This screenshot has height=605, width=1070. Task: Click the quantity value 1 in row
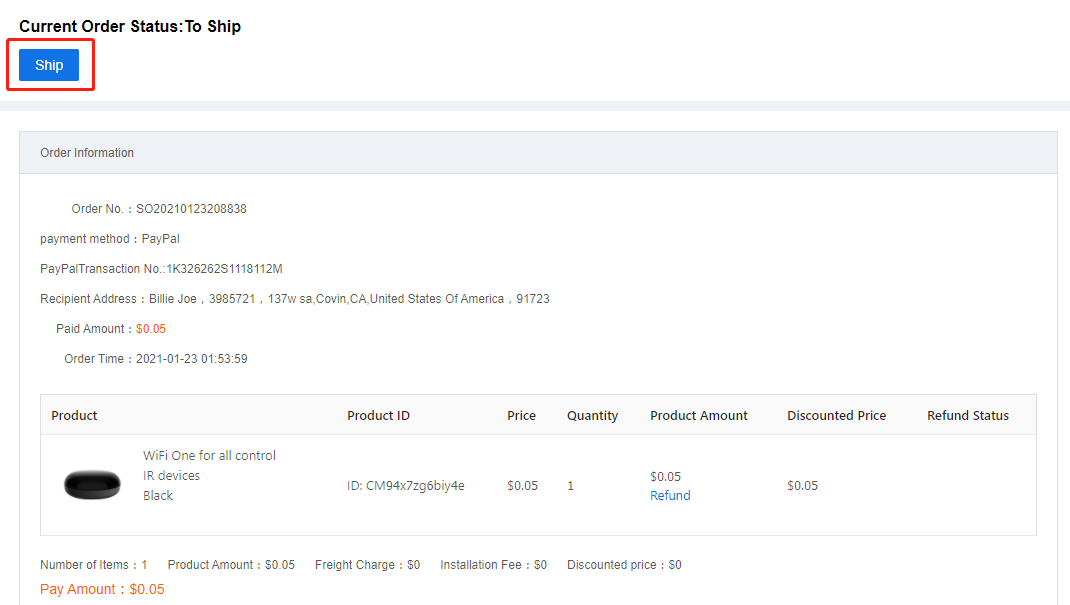click(x=570, y=486)
